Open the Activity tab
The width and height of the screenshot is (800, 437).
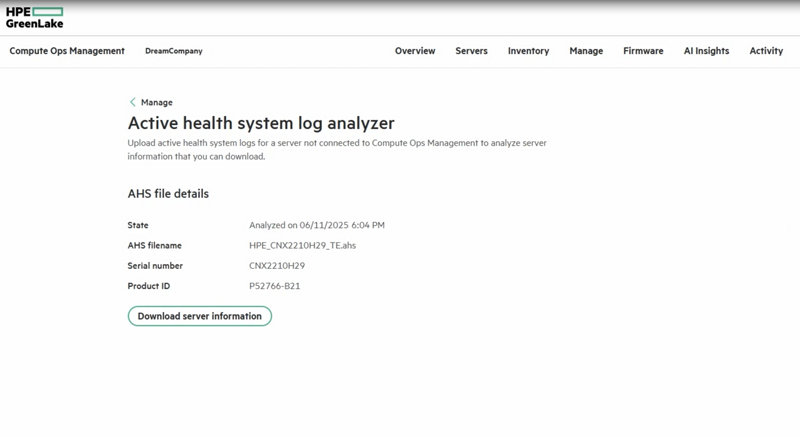point(766,51)
